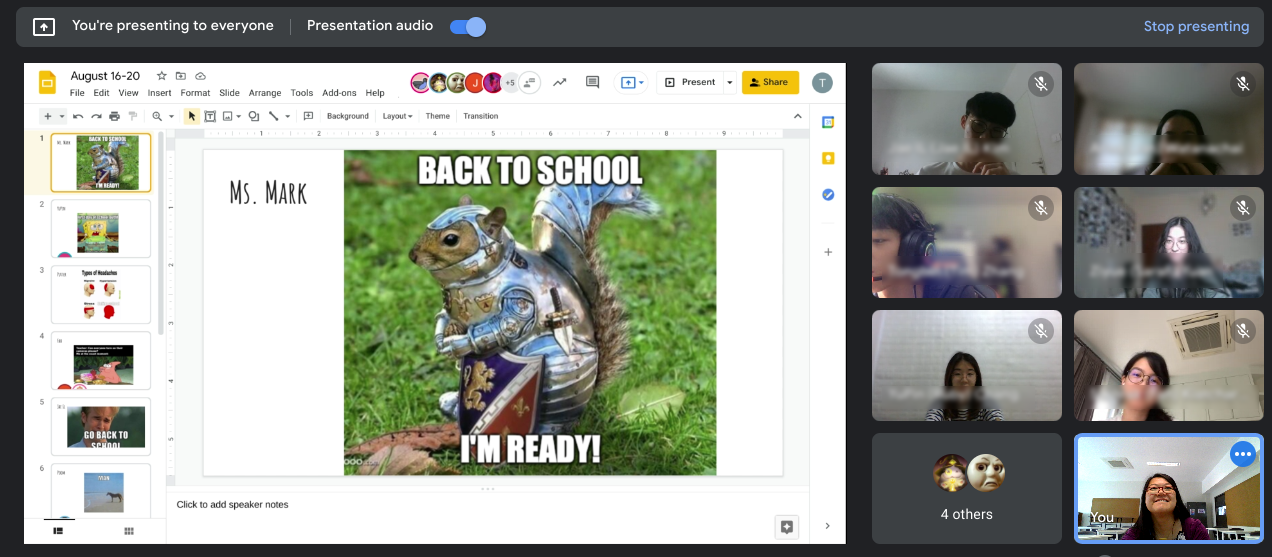The image size is (1272, 557).
Task: Redo the last action
Action: (x=96, y=116)
